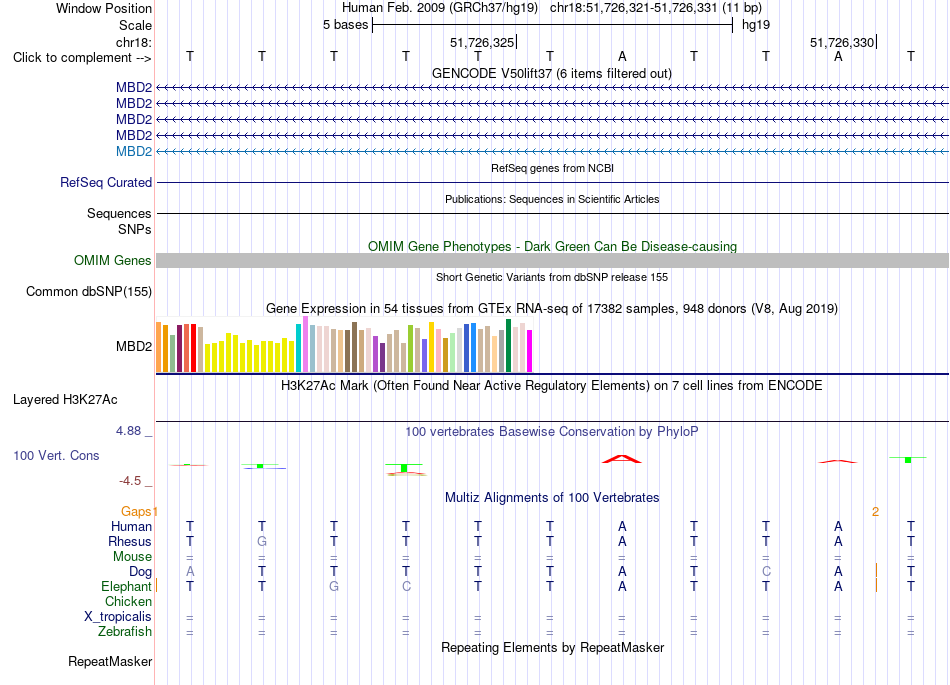Click the 'Click to complement -->' label
This screenshot has height=685, width=950.
(82, 58)
